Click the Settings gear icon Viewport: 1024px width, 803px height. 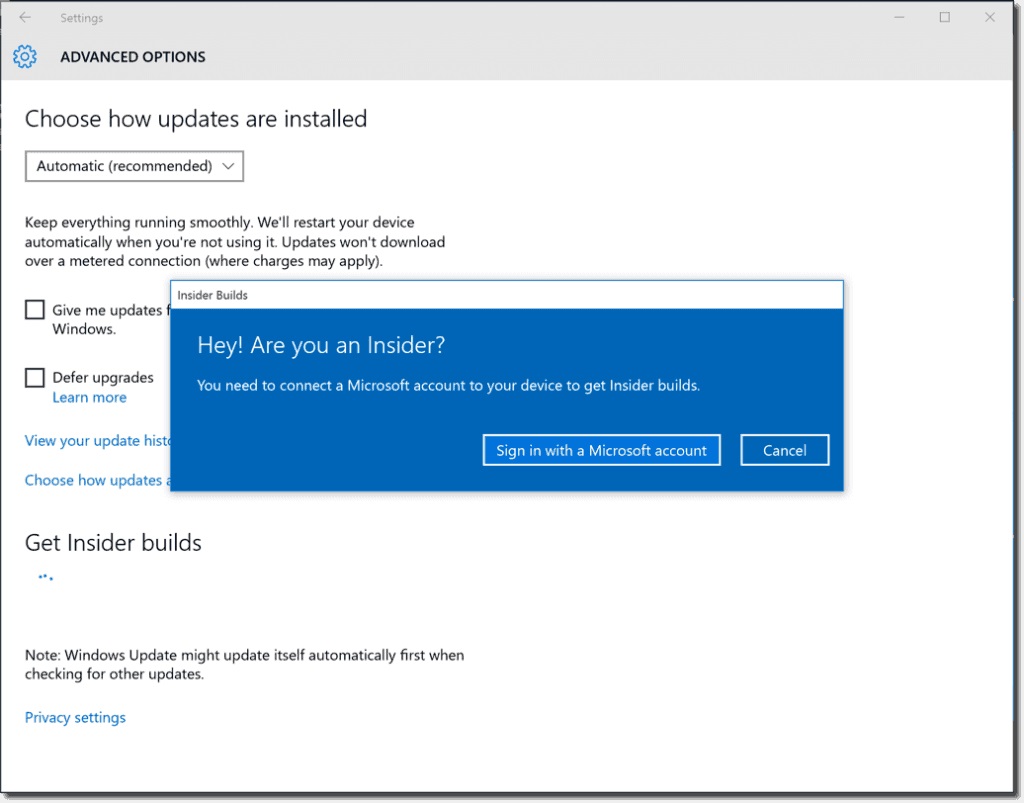(25, 57)
